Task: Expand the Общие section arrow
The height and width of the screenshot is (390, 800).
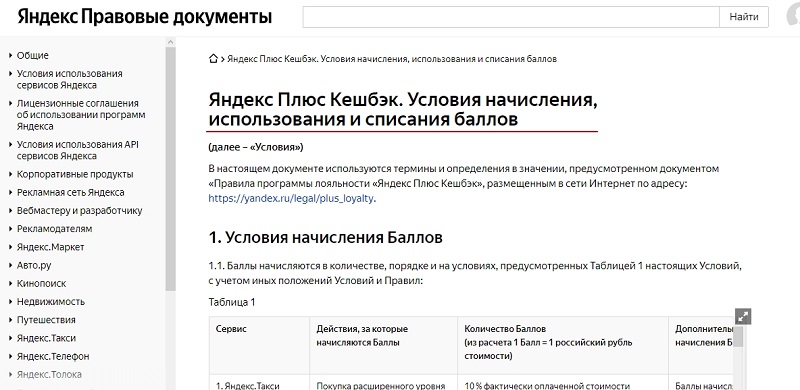Action: pyautogui.click(x=10, y=56)
